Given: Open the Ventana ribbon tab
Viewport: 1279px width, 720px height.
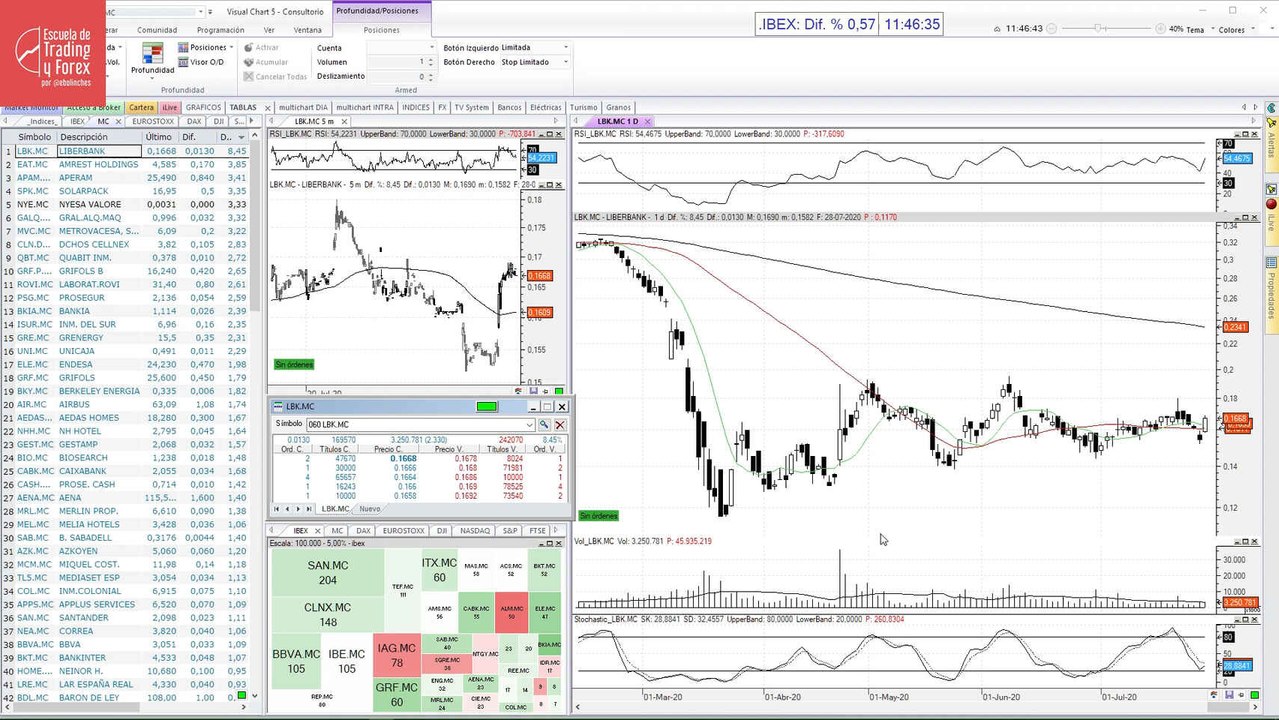Looking at the screenshot, I should [307, 30].
